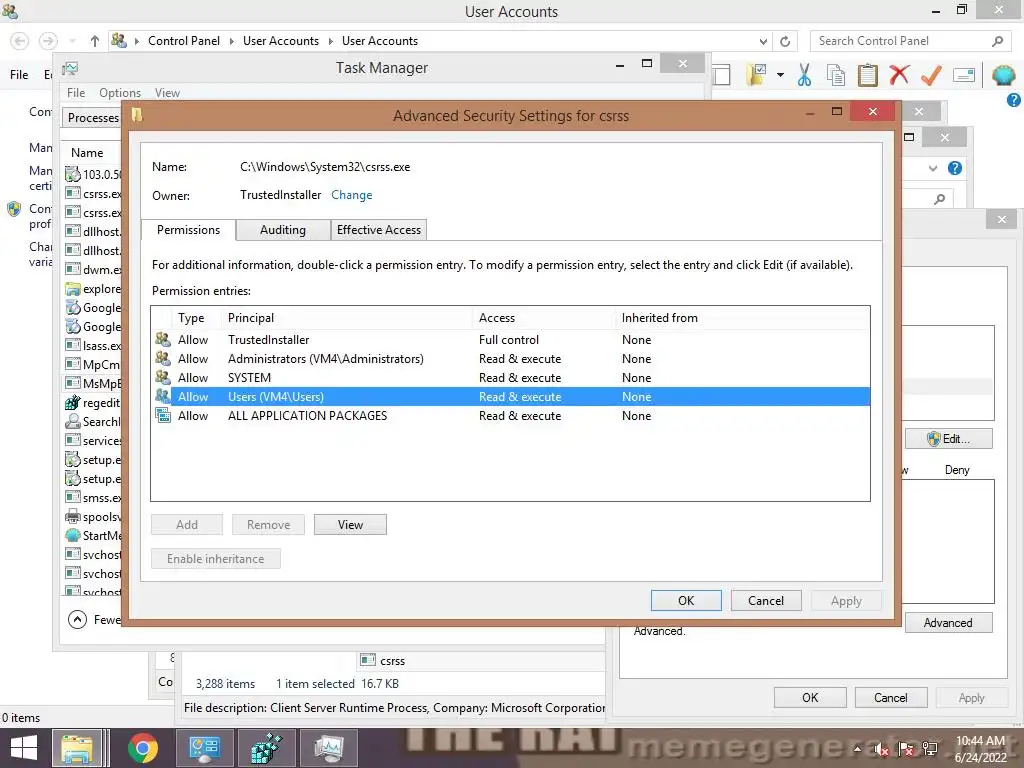Select the ALL APPLICATION PACKAGES entry

click(x=511, y=415)
